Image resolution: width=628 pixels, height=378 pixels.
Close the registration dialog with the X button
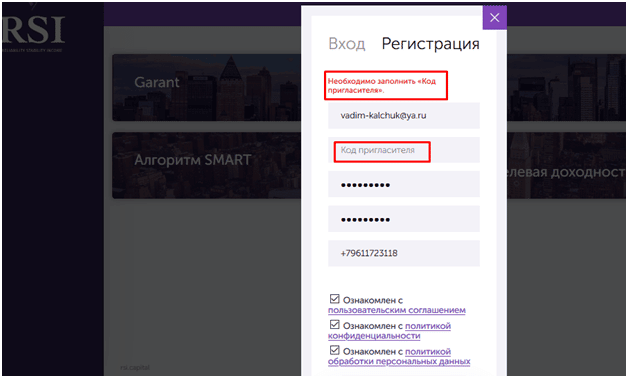pyautogui.click(x=494, y=18)
